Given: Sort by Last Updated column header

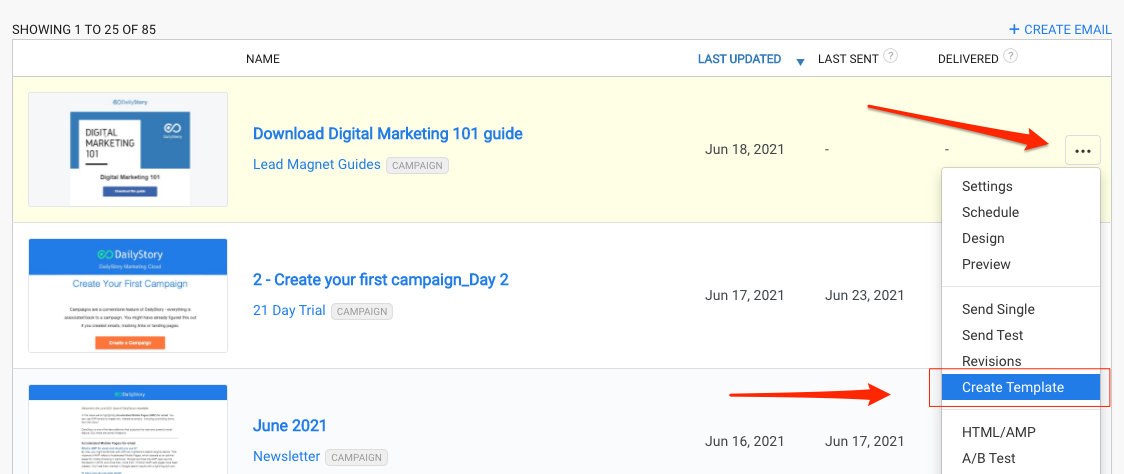Looking at the screenshot, I should pos(739,59).
